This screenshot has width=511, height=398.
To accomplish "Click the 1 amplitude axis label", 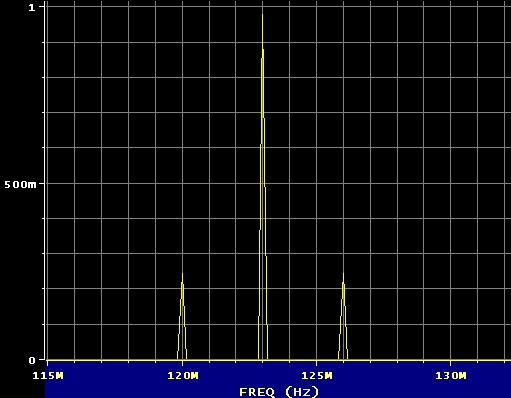I will (32, 7).
